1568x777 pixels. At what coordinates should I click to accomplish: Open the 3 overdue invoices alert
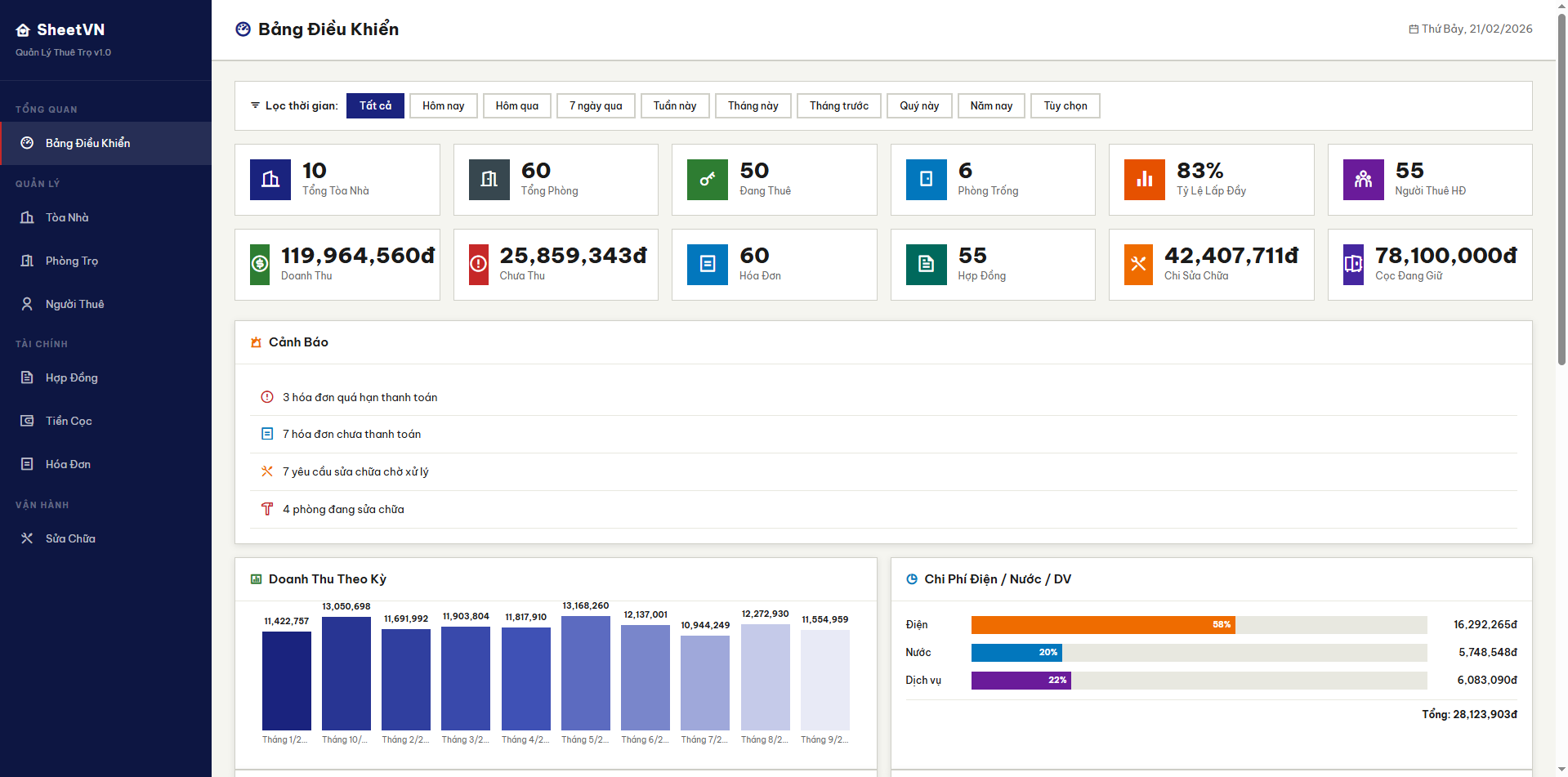coord(360,397)
